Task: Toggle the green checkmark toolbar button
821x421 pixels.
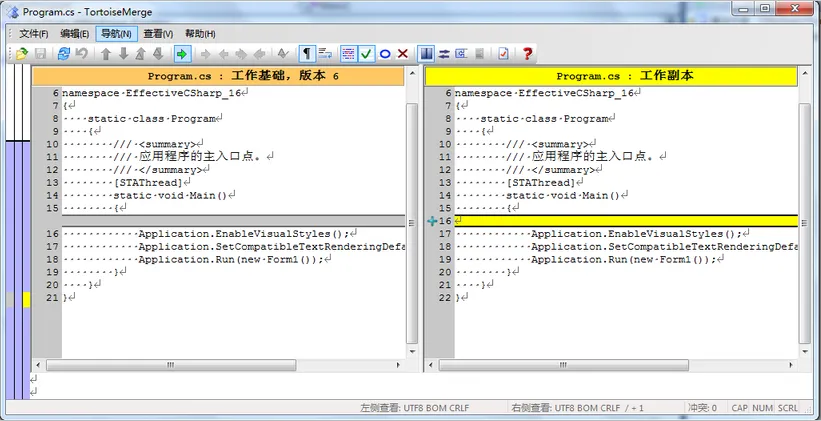Action: click(x=367, y=53)
